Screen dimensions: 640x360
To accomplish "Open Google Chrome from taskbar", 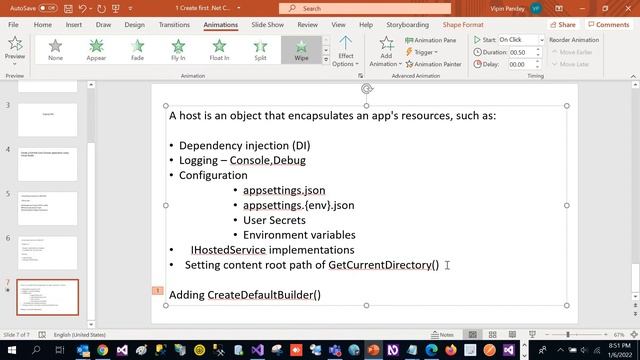I will [x=102, y=350].
